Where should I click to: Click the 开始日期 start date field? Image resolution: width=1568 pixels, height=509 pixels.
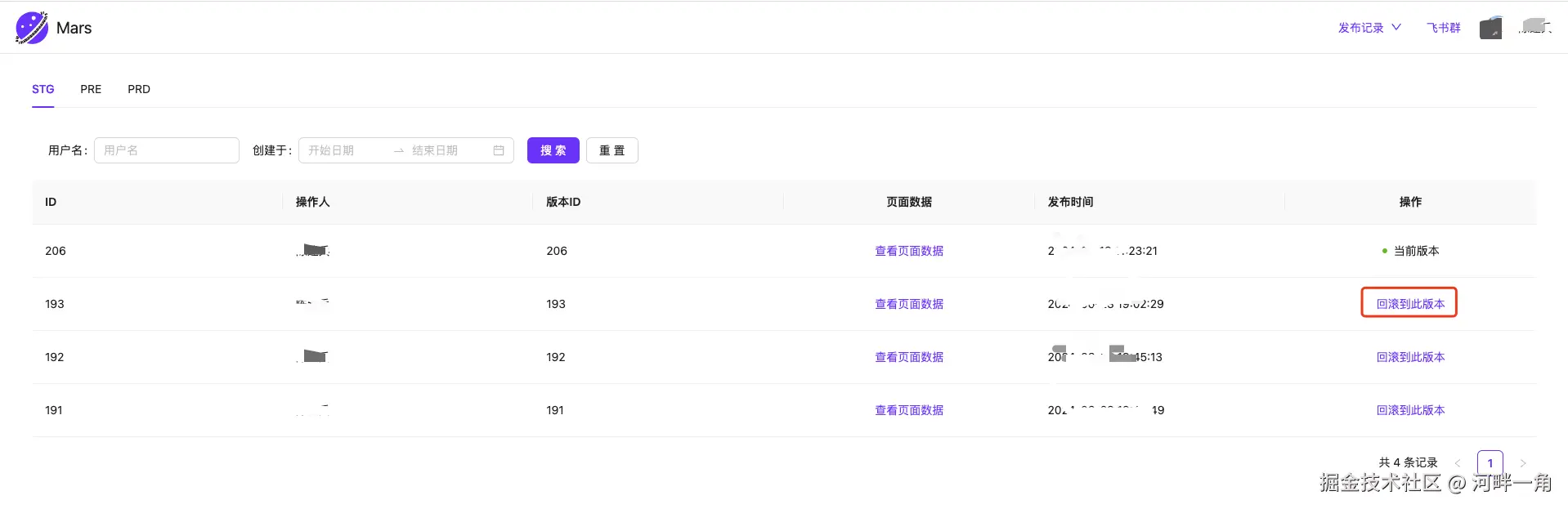[x=343, y=150]
